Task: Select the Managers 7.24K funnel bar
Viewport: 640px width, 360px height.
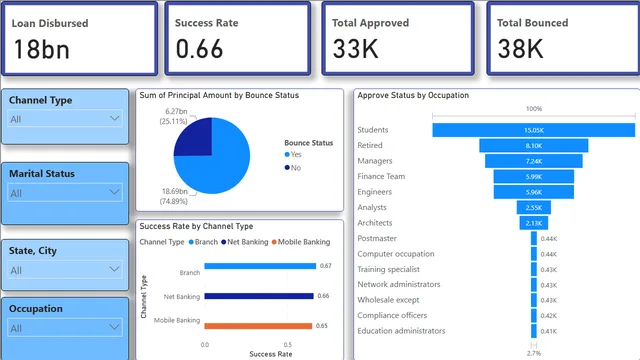Action: point(533,161)
